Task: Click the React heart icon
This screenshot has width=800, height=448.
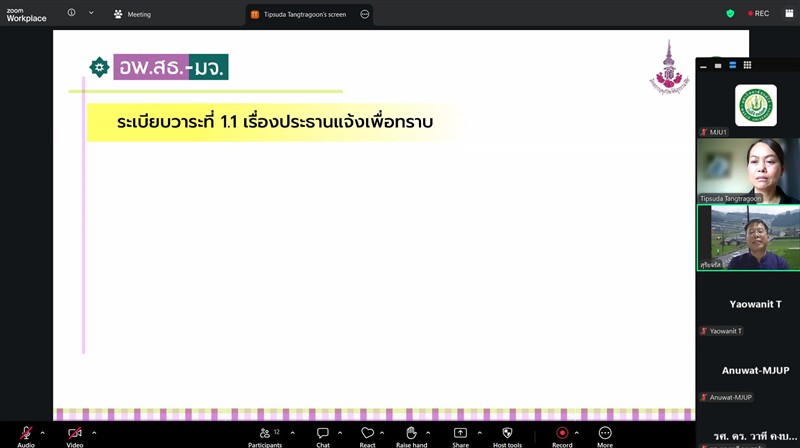Action: pyautogui.click(x=367, y=435)
